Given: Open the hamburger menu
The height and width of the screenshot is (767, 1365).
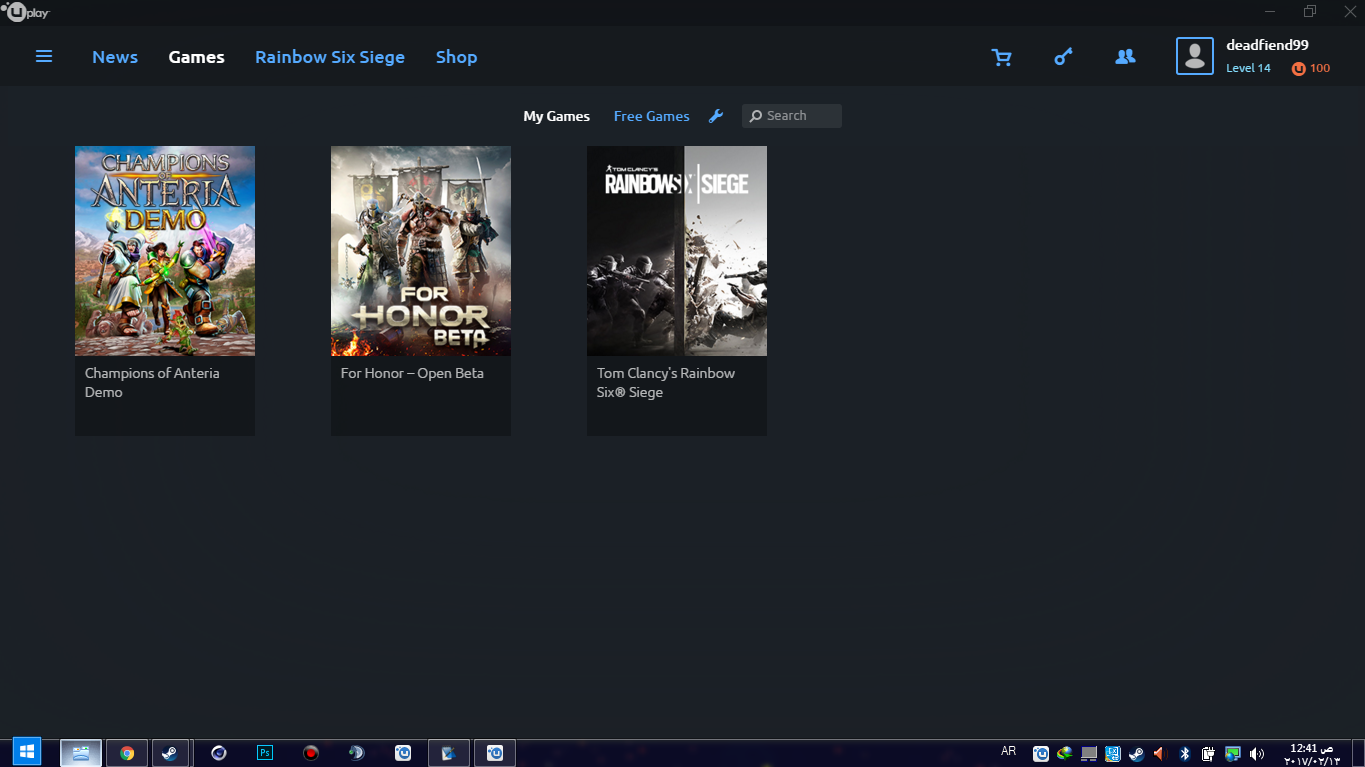Looking at the screenshot, I should pos(44,57).
